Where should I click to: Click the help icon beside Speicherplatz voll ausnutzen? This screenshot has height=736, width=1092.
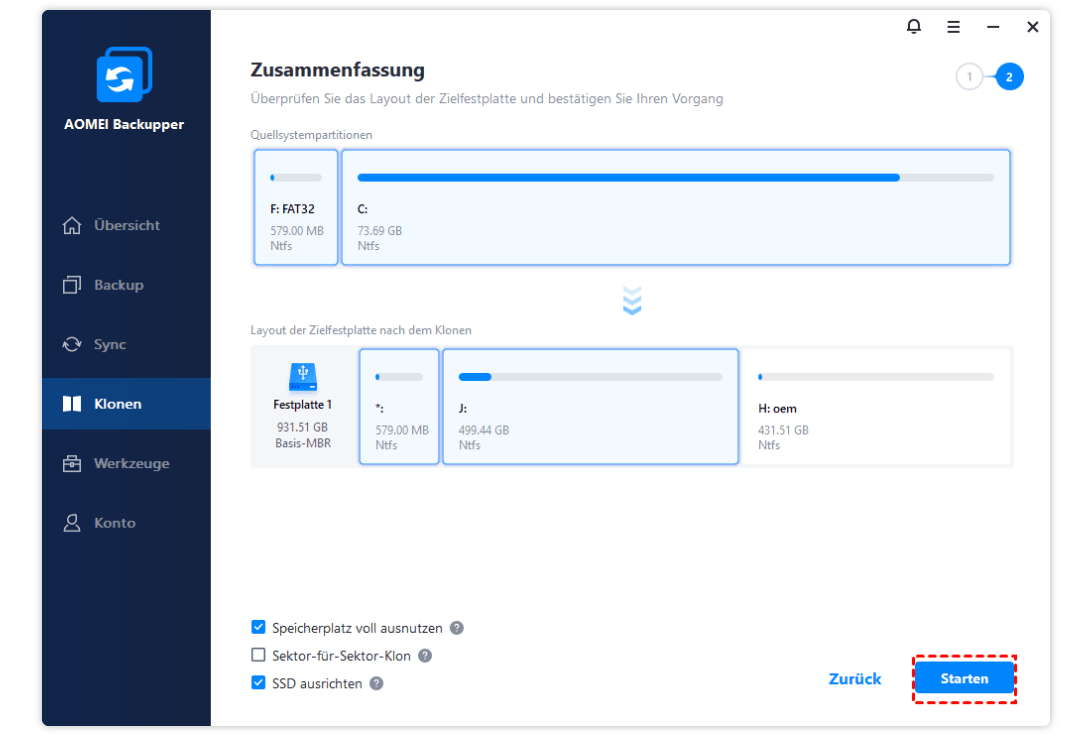456,628
